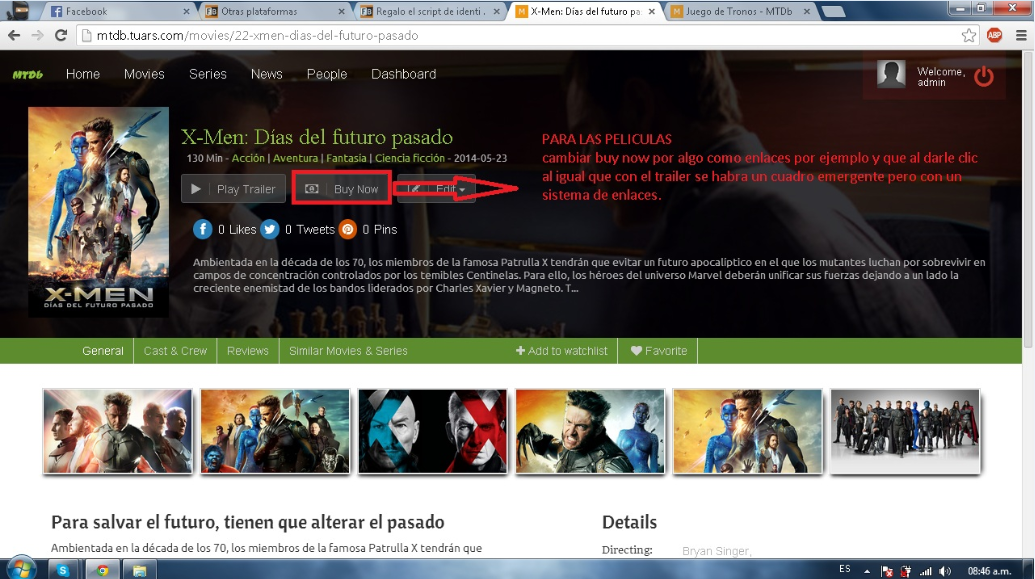This screenshot has height=579, width=1035.
Task: Open a new browser tab
Action: (834, 11)
